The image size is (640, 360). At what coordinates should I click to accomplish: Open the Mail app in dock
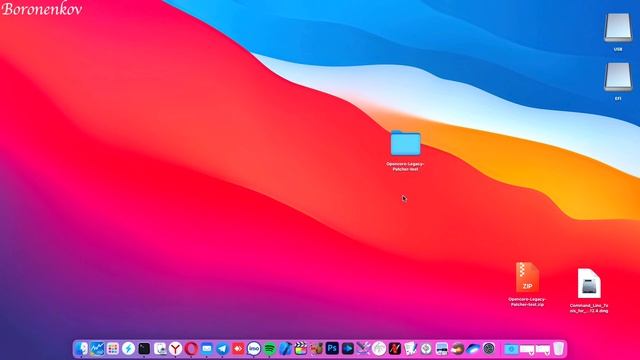click(207, 349)
